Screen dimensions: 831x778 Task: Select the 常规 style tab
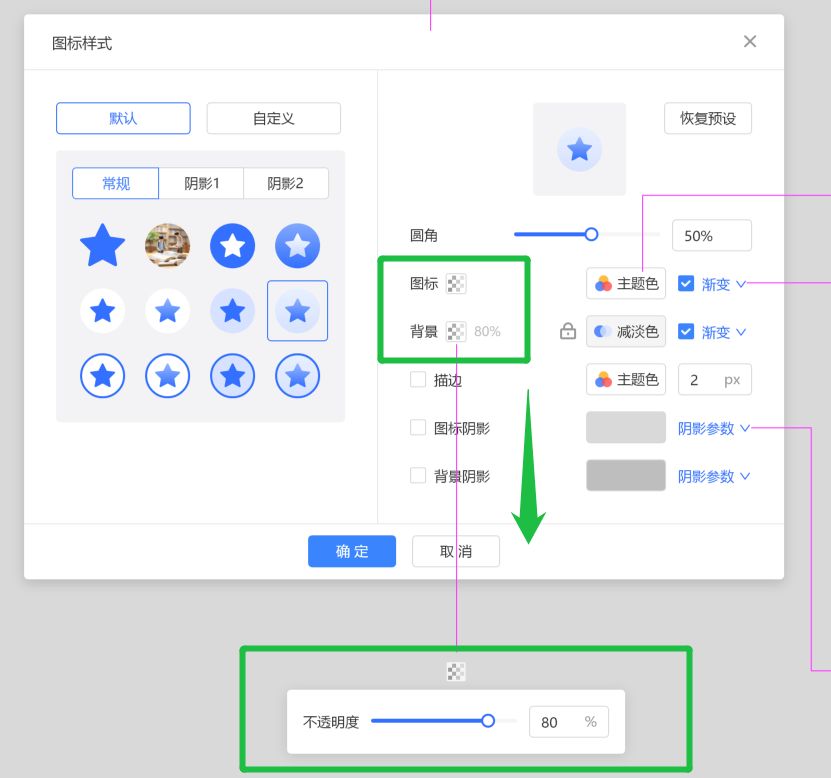click(116, 183)
